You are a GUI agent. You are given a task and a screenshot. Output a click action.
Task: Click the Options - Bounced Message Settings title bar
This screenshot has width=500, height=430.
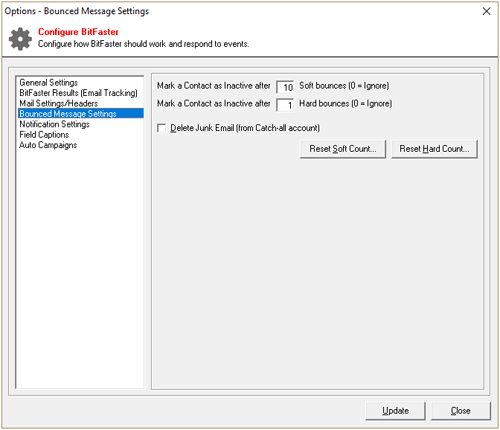point(77,11)
